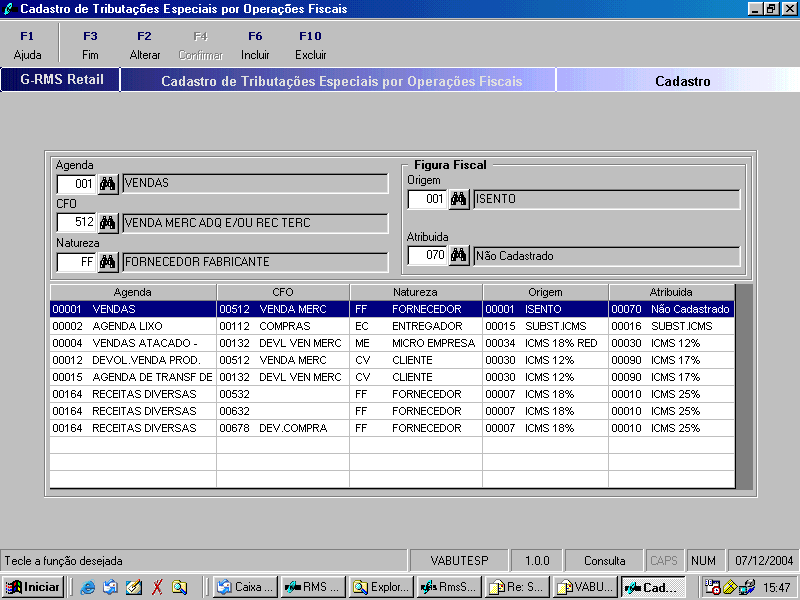800x600 pixels.
Task: Select the row 00002 AGENDA LIXO
Action: 392,326
